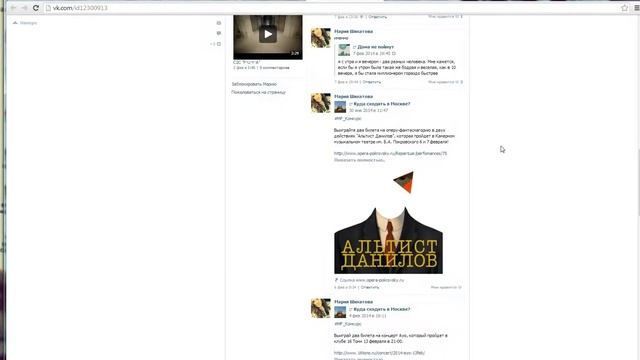Viewport: 640px width, 360px height.
Task: Open the avatar next to the 4 Feb repost
Action: coord(321,308)
